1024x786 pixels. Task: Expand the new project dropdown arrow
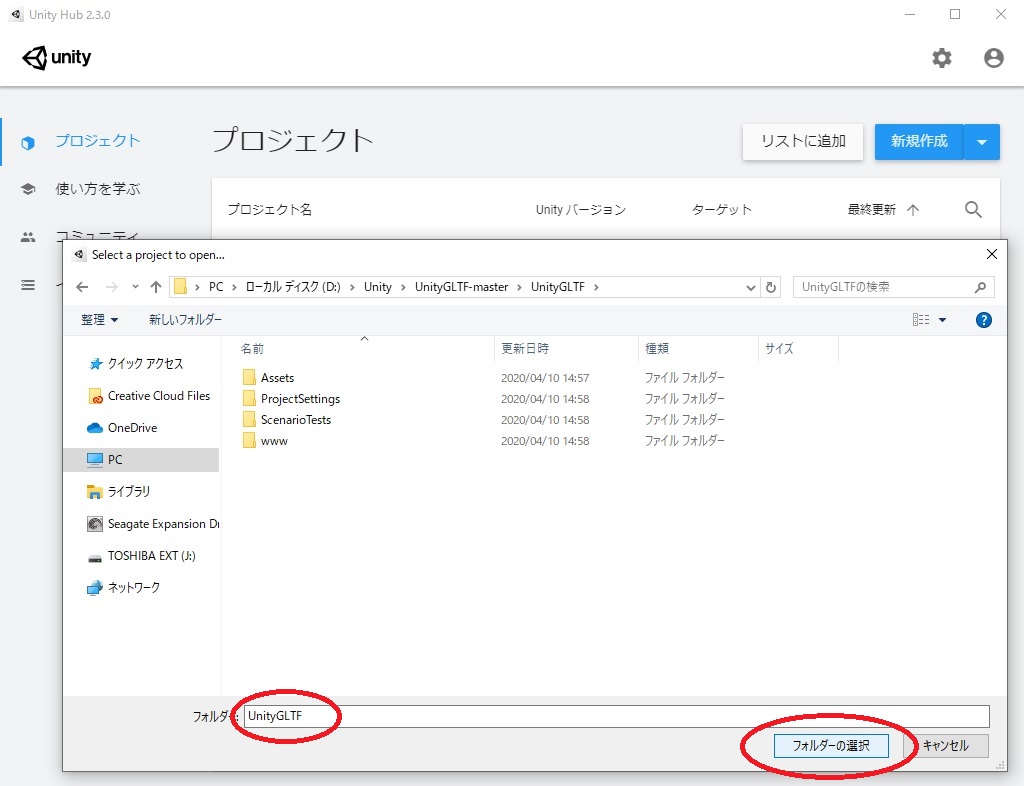(982, 142)
